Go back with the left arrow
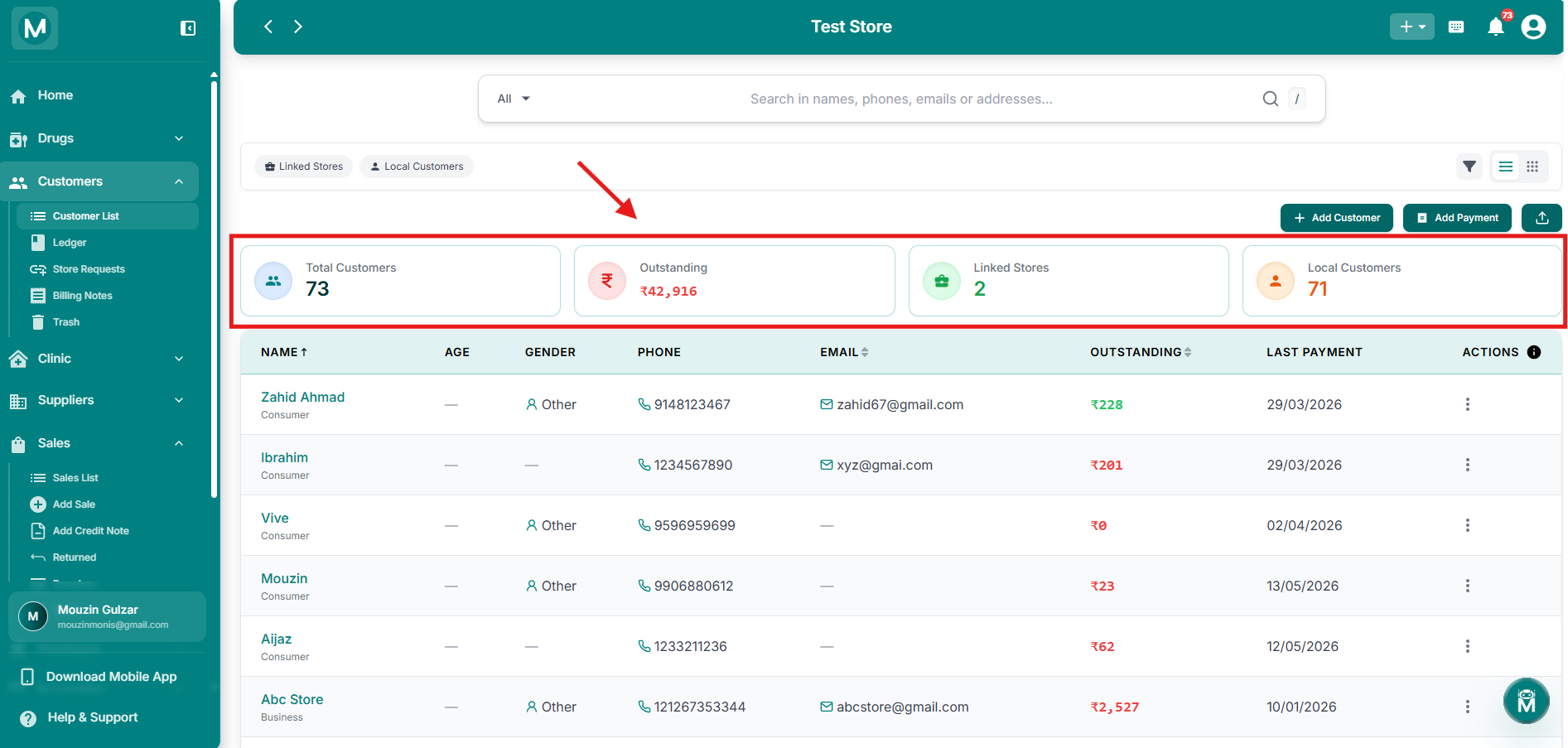 [x=268, y=27]
